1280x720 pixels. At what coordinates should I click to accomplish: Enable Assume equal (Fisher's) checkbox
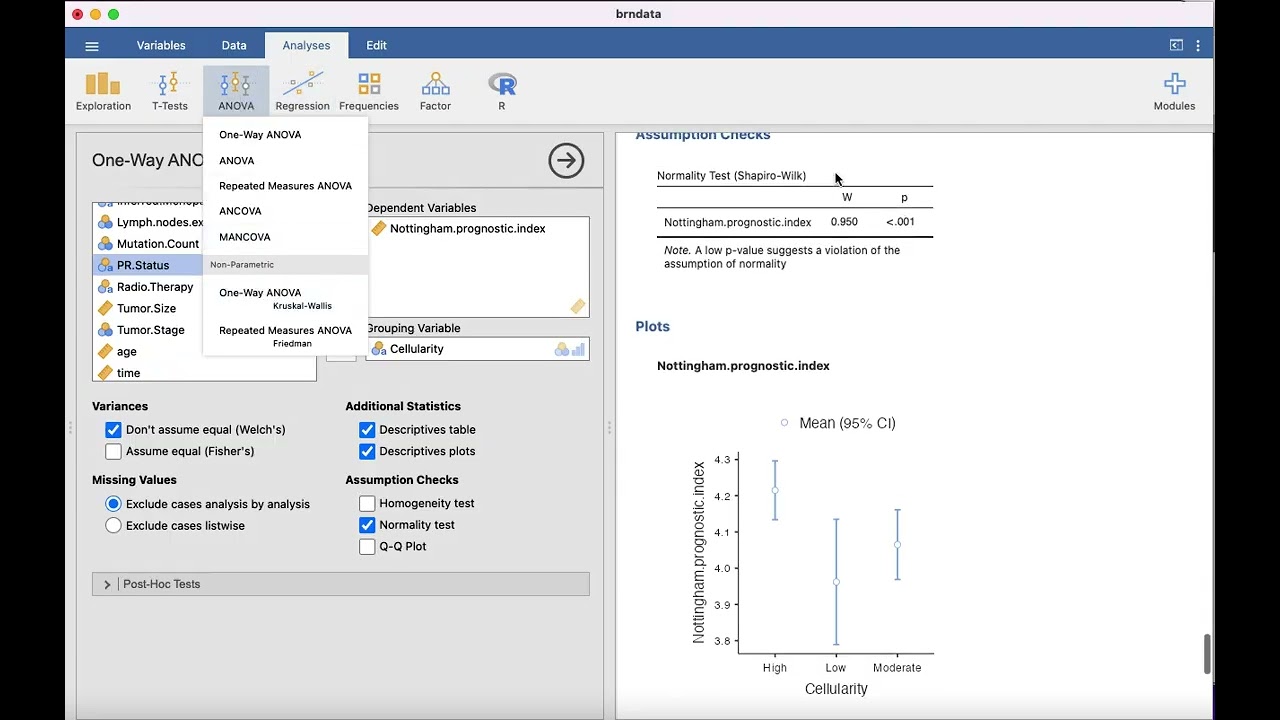113,451
